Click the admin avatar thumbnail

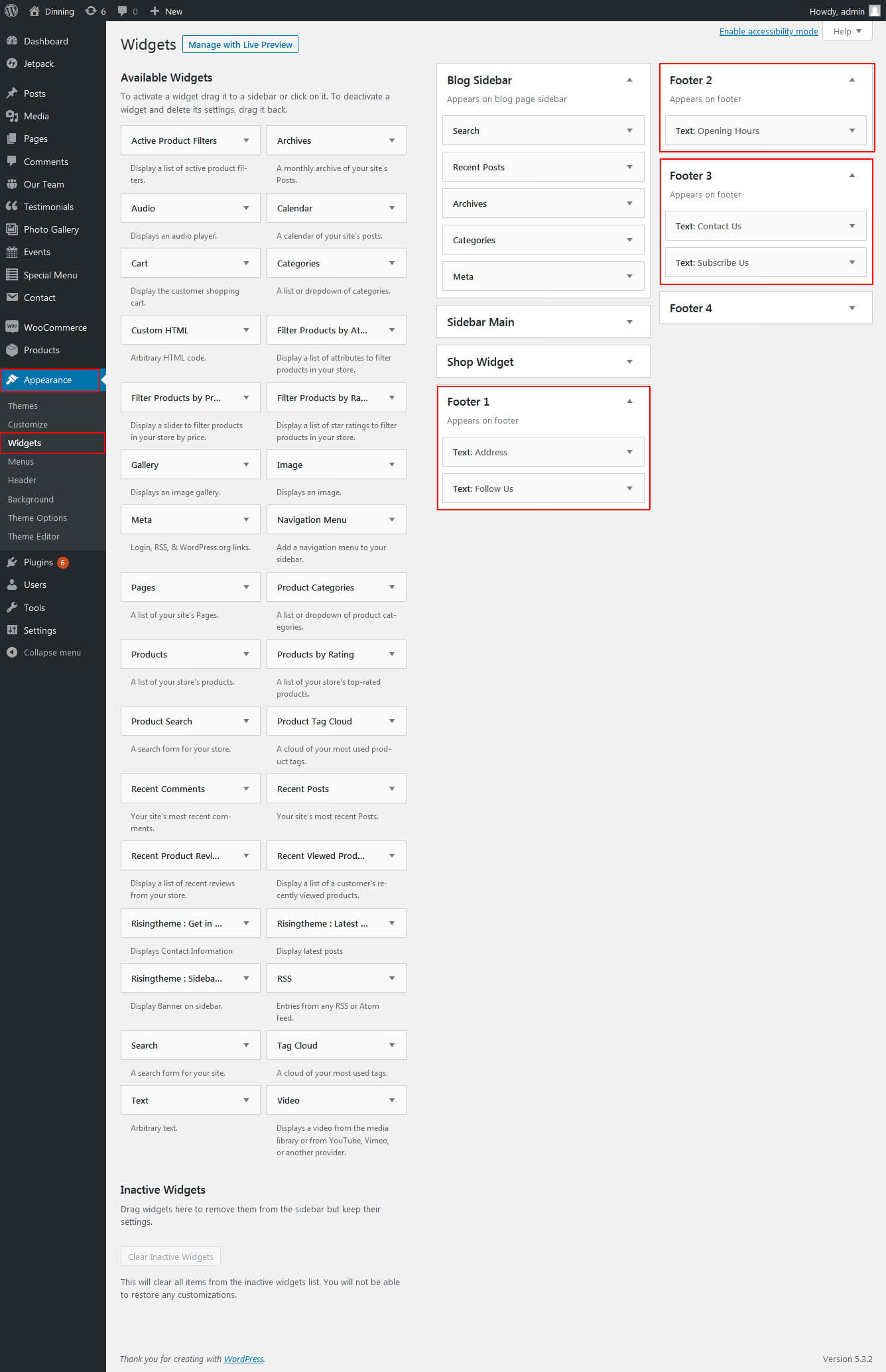click(874, 11)
